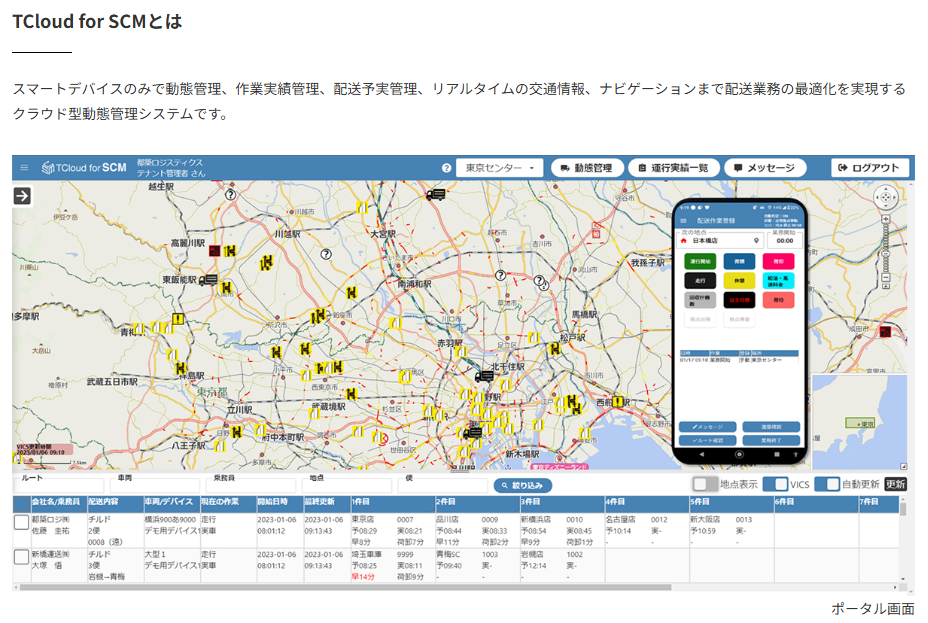Toggle the 自動更新 switch
The image size is (928, 623).
click(x=826, y=484)
